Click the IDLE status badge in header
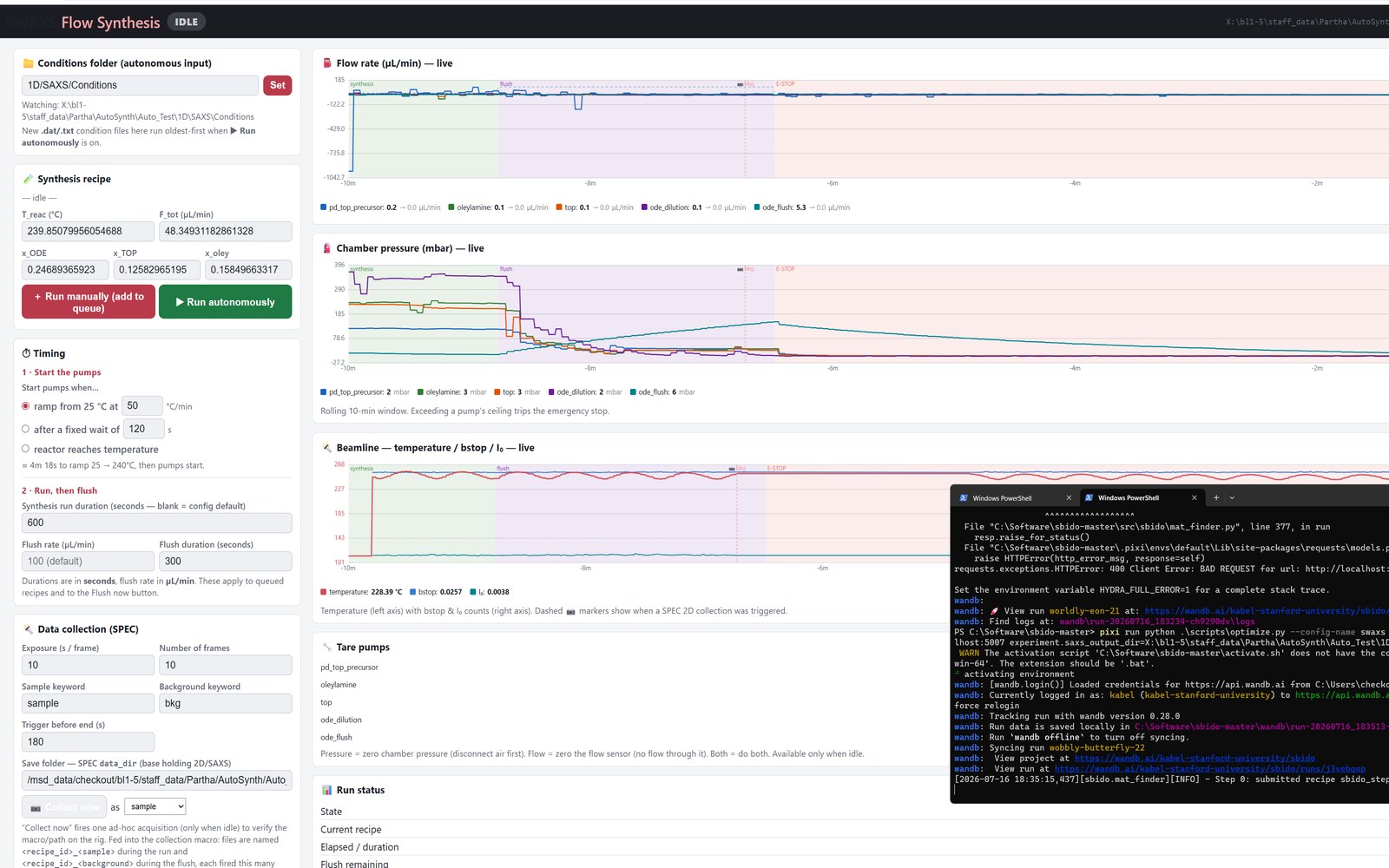Viewport: 1389px width, 868px height. click(187, 22)
